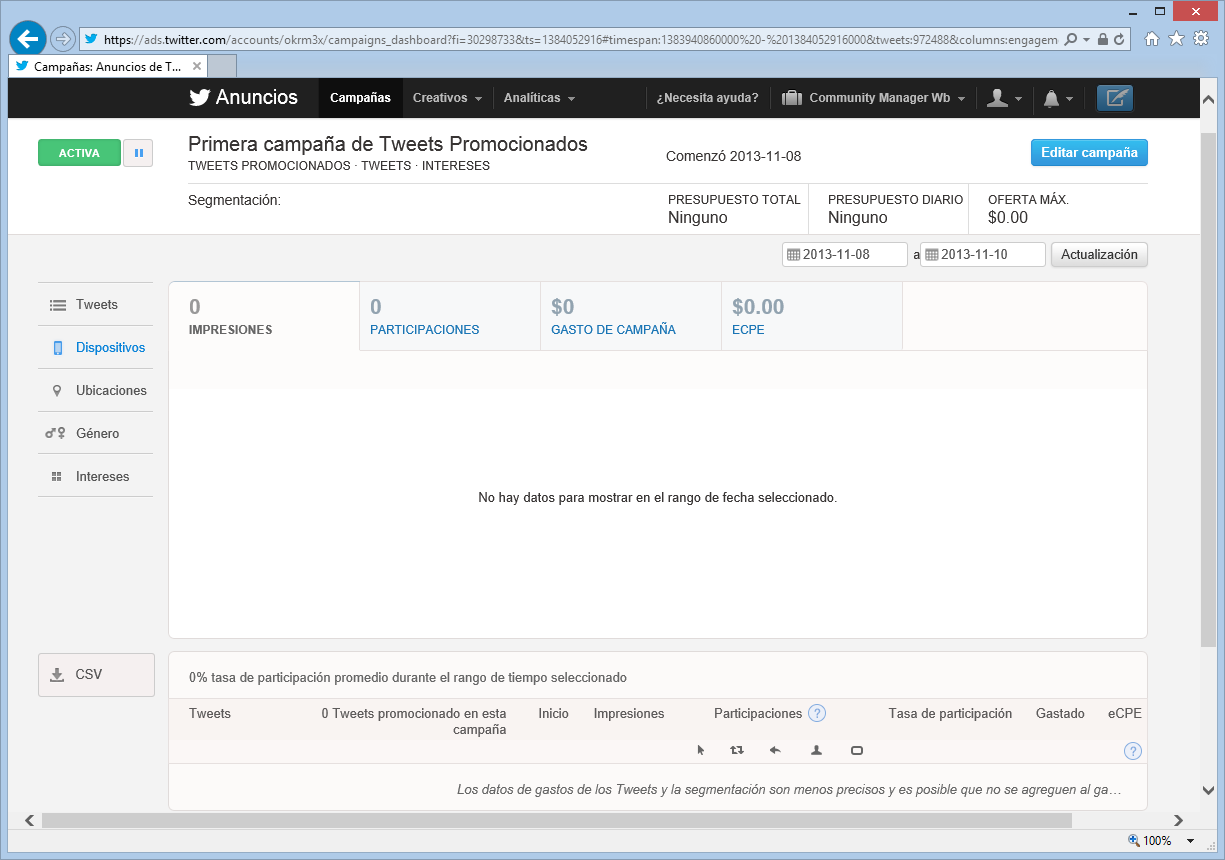Click the start date field 2013-11-08
The width and height of the screenshot is (1225, 860).
click(845, 255)
